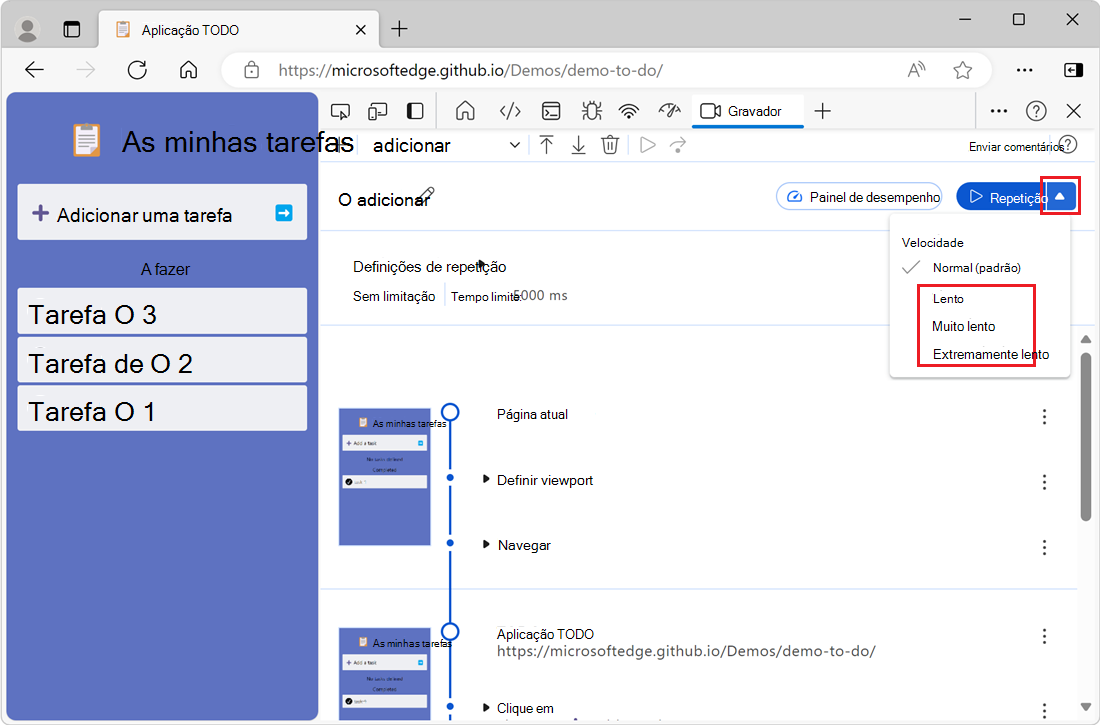1100x725 pixels.
Task: Click the export recording down-arrow icon
Action: [x=578, y=145]
